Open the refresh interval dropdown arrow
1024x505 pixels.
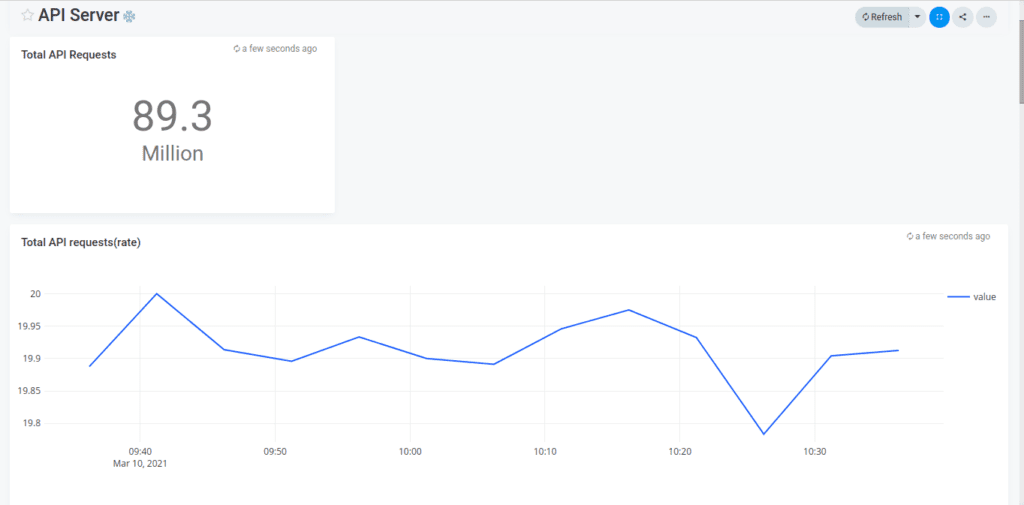click(917, 17)
